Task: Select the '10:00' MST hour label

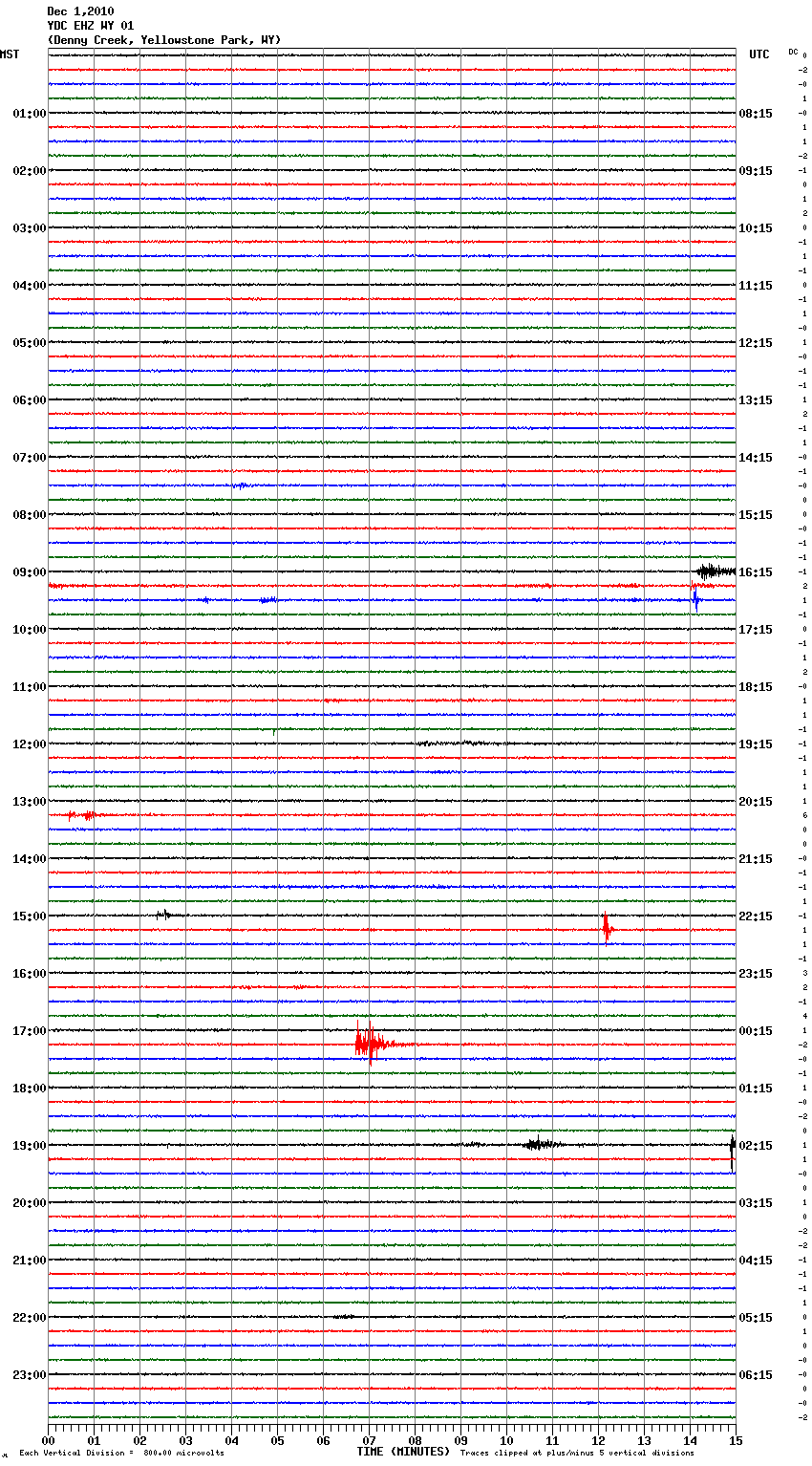Action: [30, 630]
